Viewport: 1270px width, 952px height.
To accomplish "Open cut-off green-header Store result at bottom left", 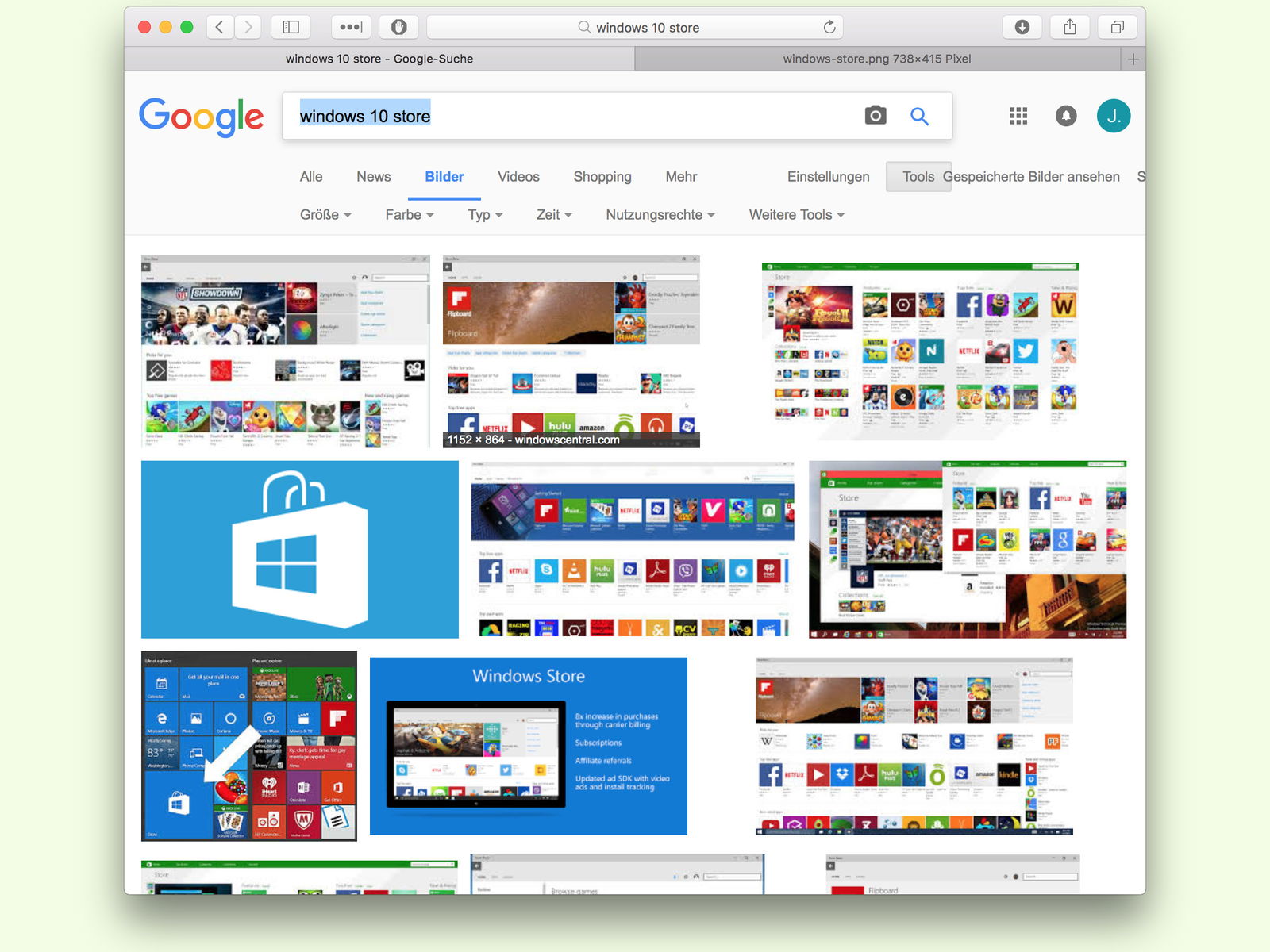I will tap(299, 877).
